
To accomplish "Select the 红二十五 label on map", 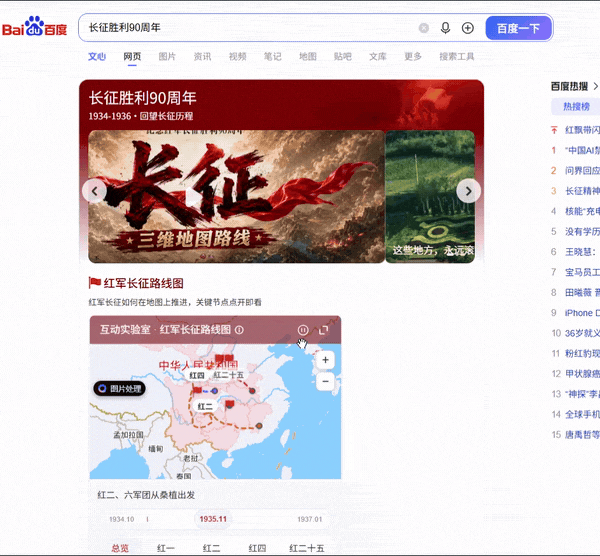I will (x=228, y=375).
